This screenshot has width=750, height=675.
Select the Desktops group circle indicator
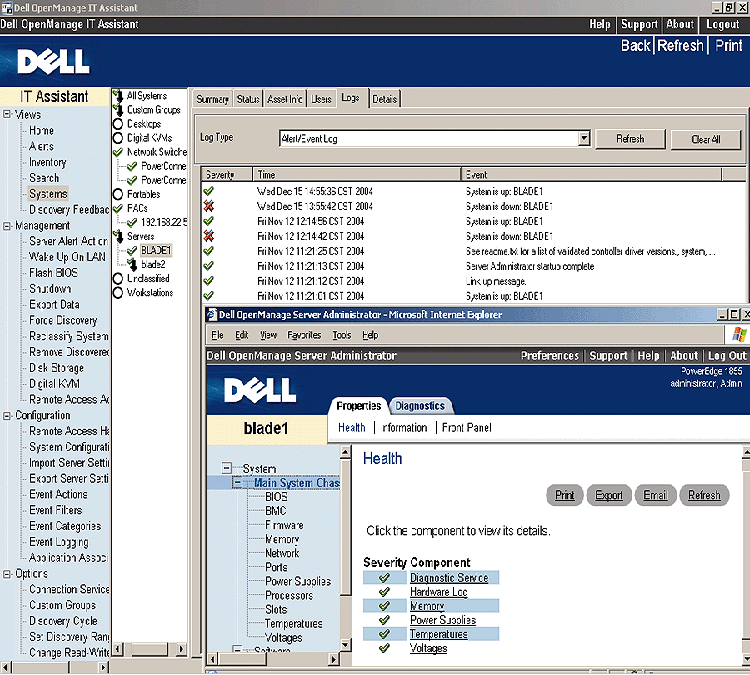118,124
